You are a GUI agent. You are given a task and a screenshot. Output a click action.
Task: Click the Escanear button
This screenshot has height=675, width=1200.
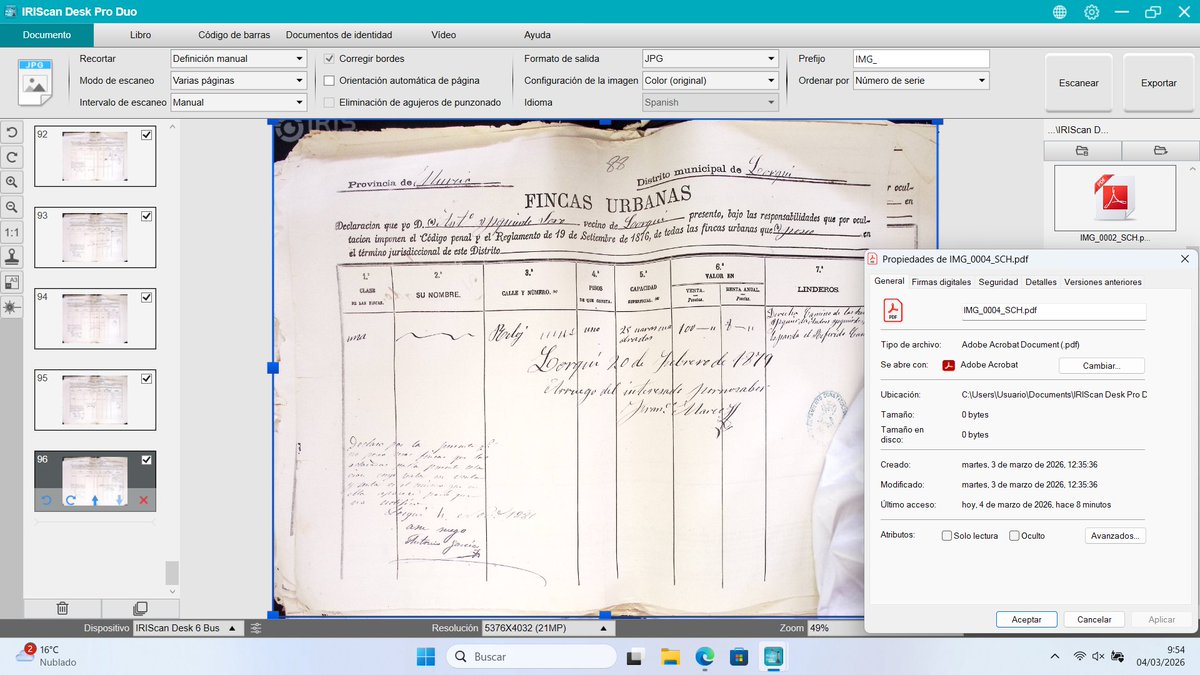pyautogui.click(x=1079, y=83)
